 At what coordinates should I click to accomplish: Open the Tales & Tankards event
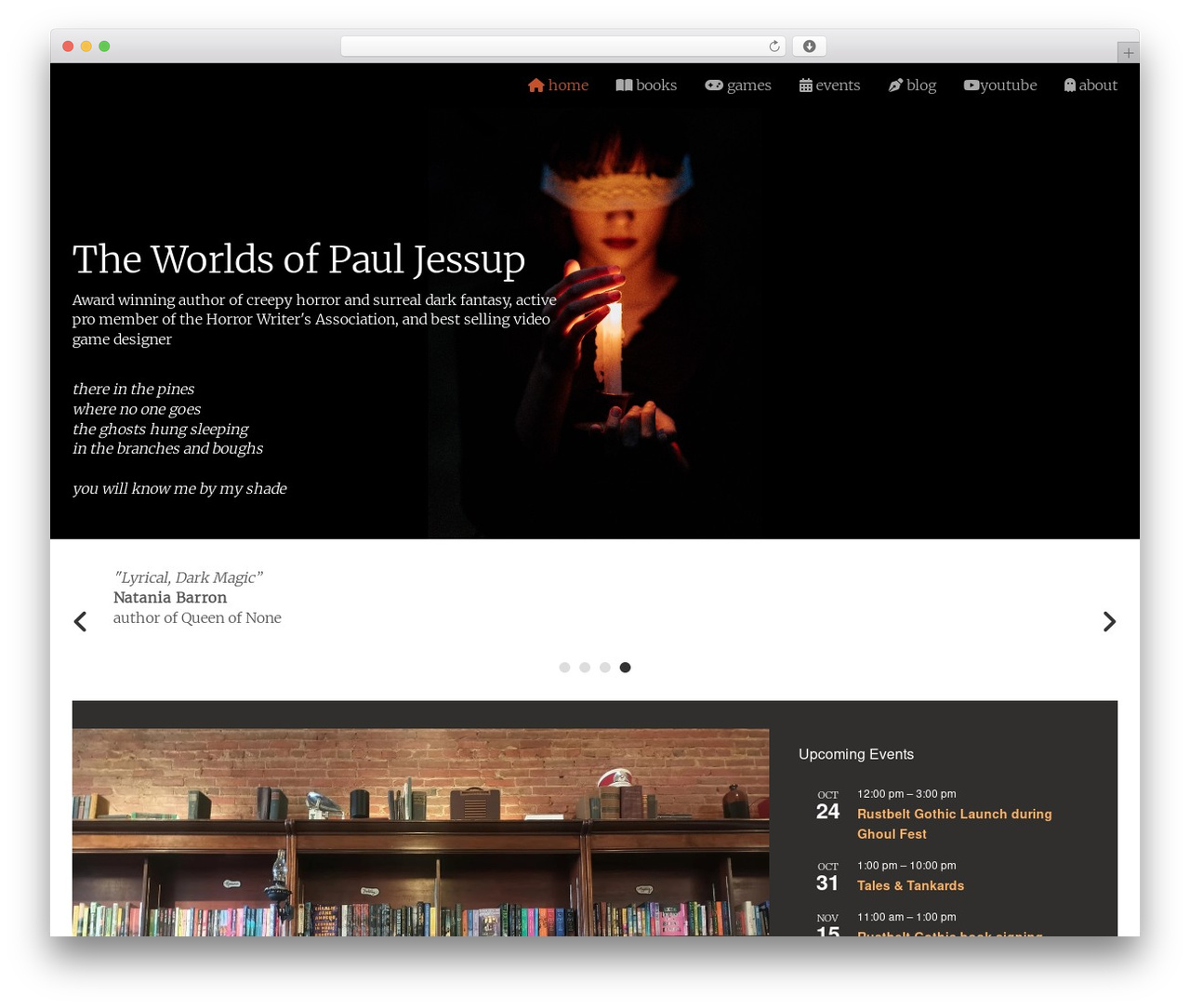(910, 886)
